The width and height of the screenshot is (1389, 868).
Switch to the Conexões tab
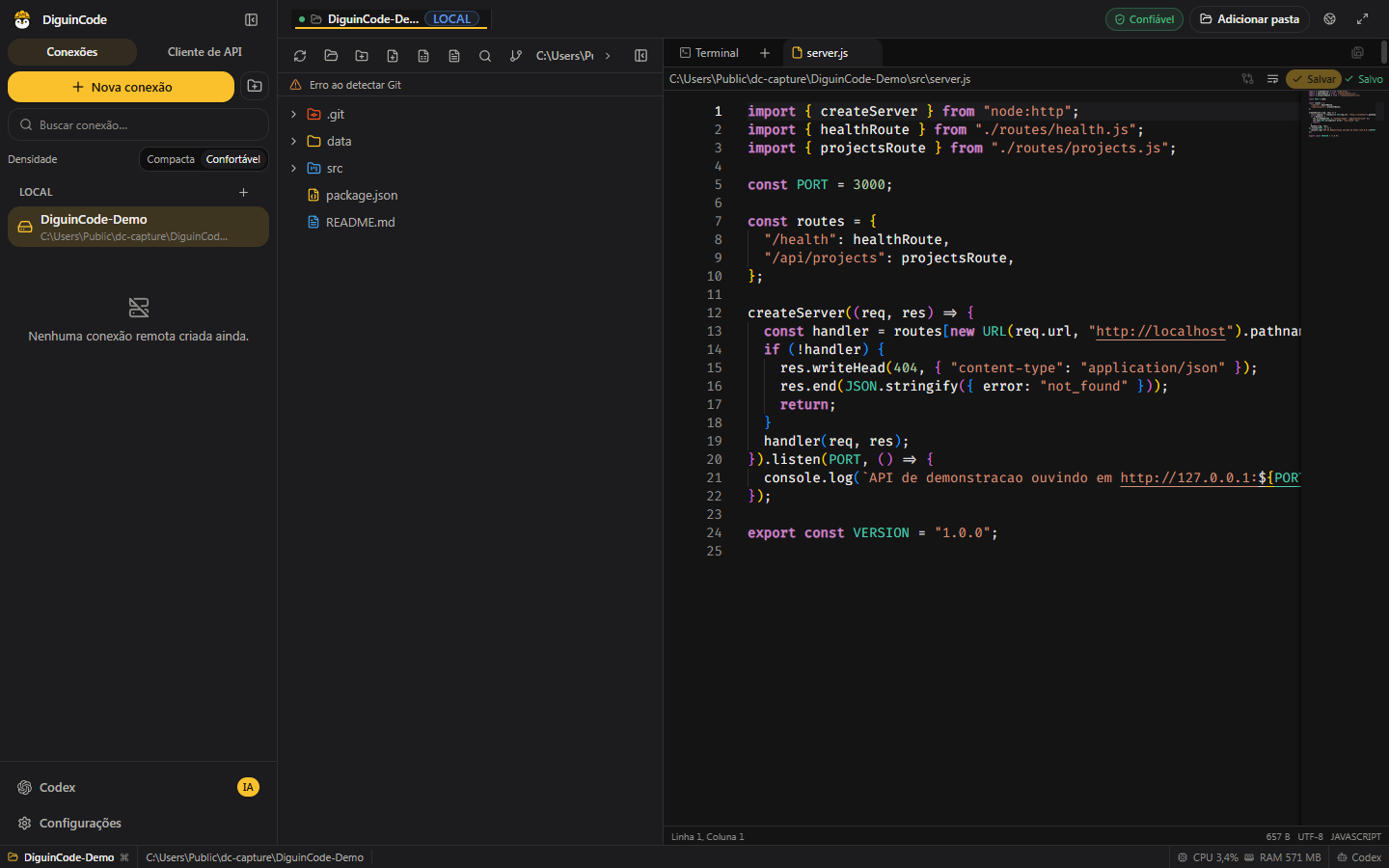[72, 52]
